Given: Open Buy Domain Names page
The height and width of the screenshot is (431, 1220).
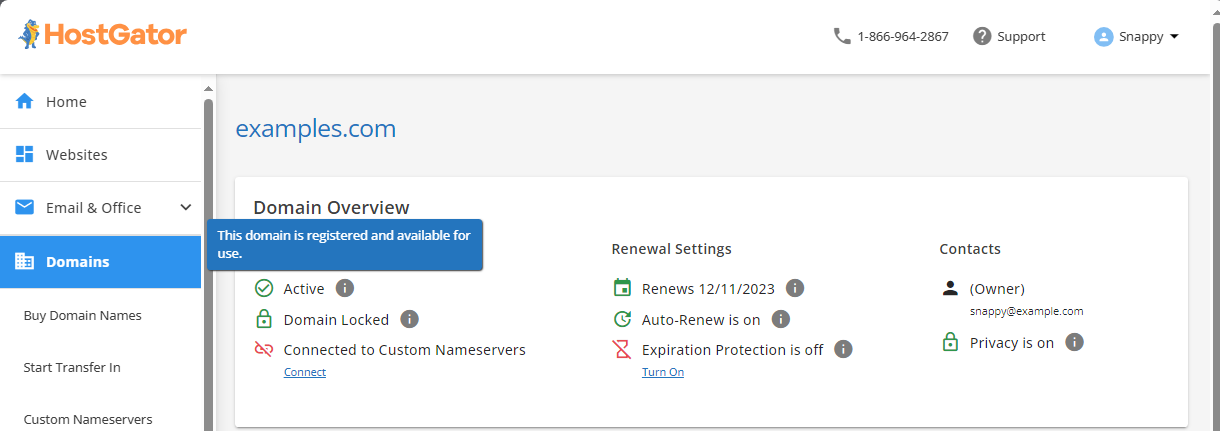Looking at the screenshot, I should tap(82, 315).
